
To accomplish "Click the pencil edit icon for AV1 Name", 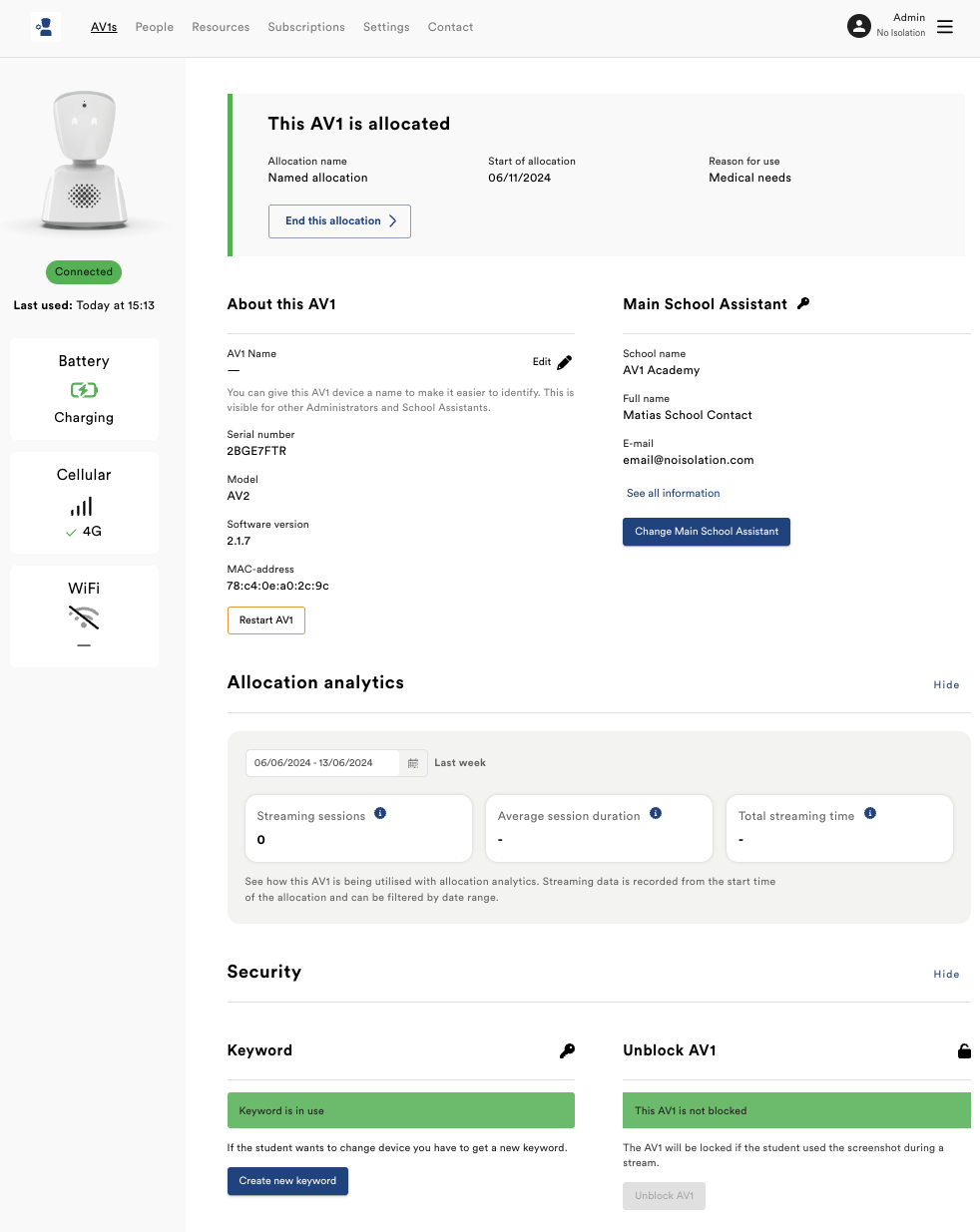I will pos(565,362).
